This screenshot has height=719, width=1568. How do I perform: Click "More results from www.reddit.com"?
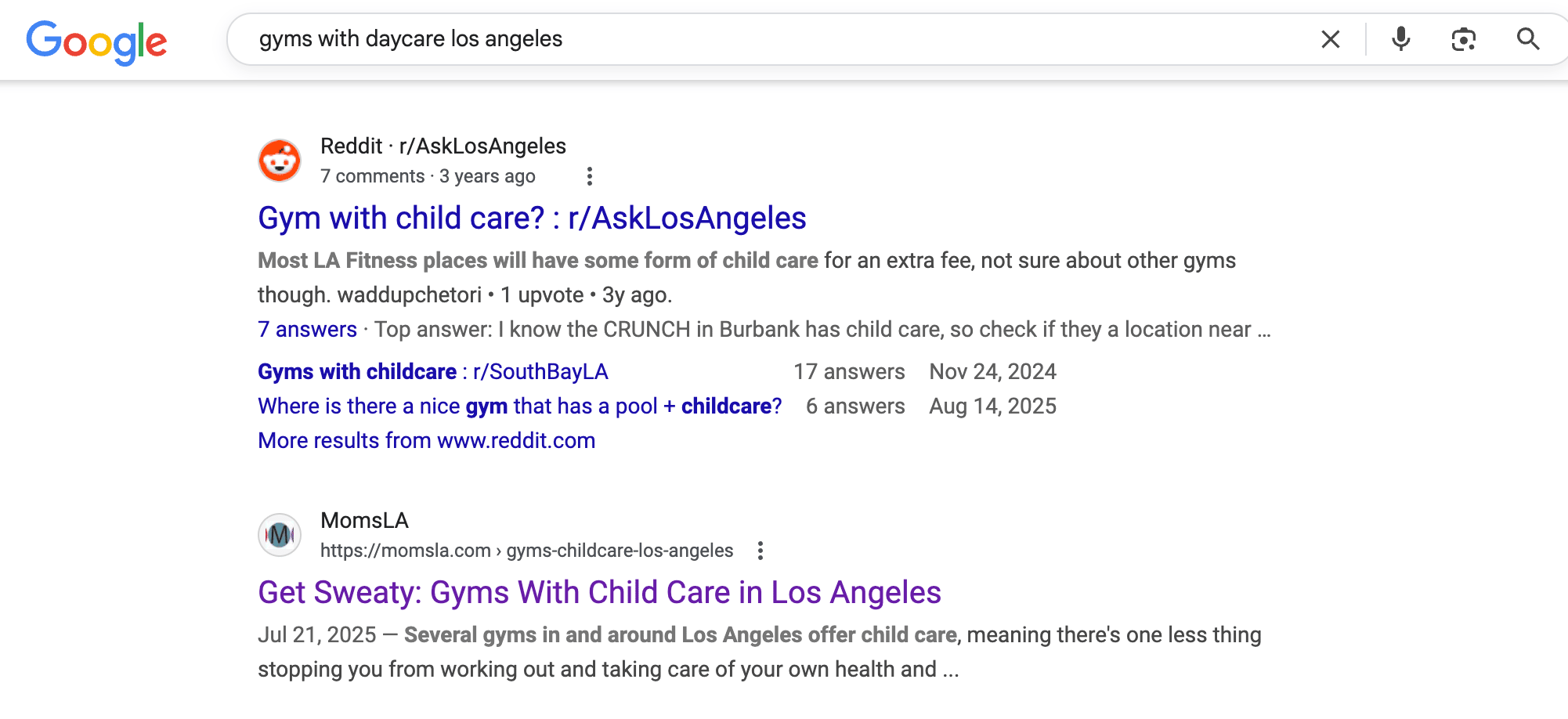(426, 441)
